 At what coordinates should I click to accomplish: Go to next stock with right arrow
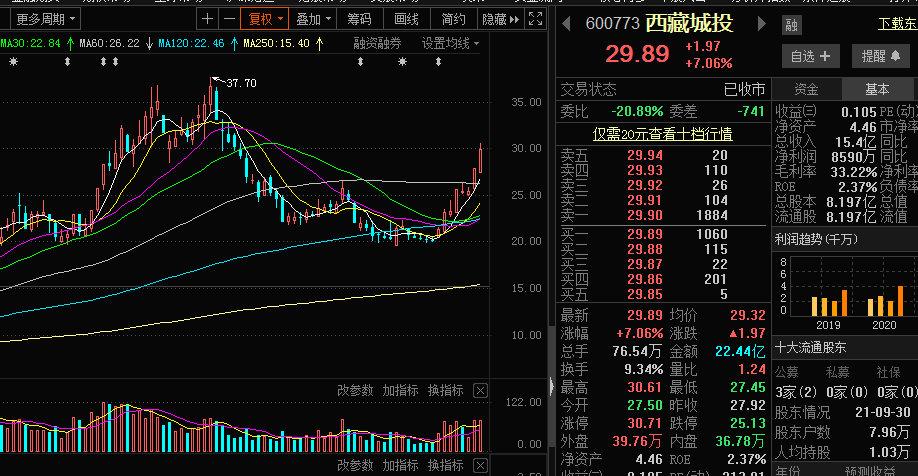pos(761,24)
